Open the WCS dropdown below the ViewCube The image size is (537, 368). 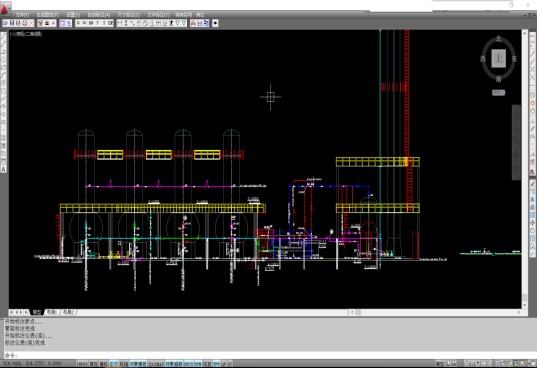[x=498, y=92]
